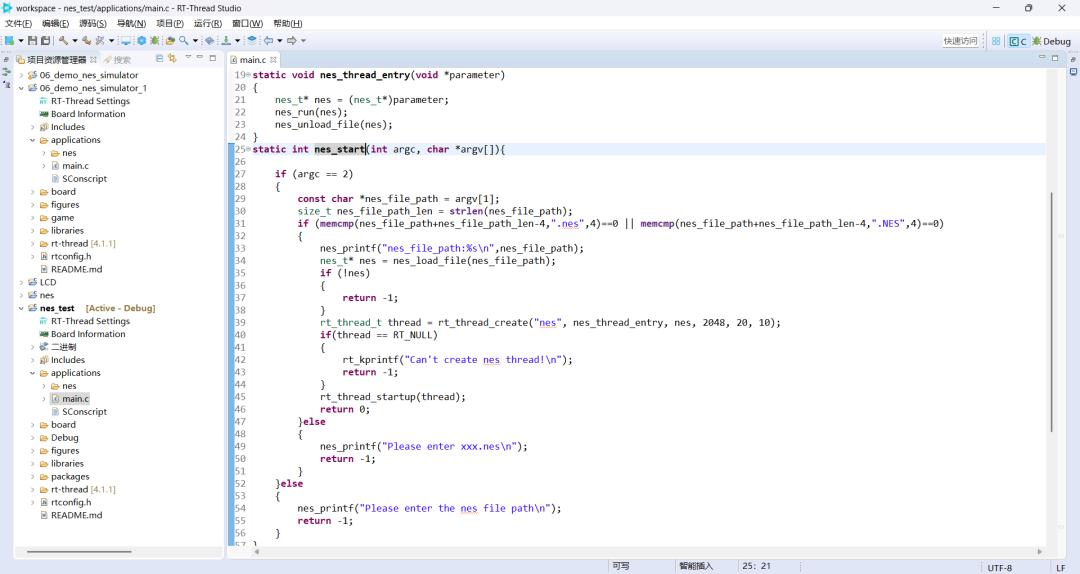Switch to the Debug perspective
This screenshot has height=574, width=1080.
coord(1051,41)
